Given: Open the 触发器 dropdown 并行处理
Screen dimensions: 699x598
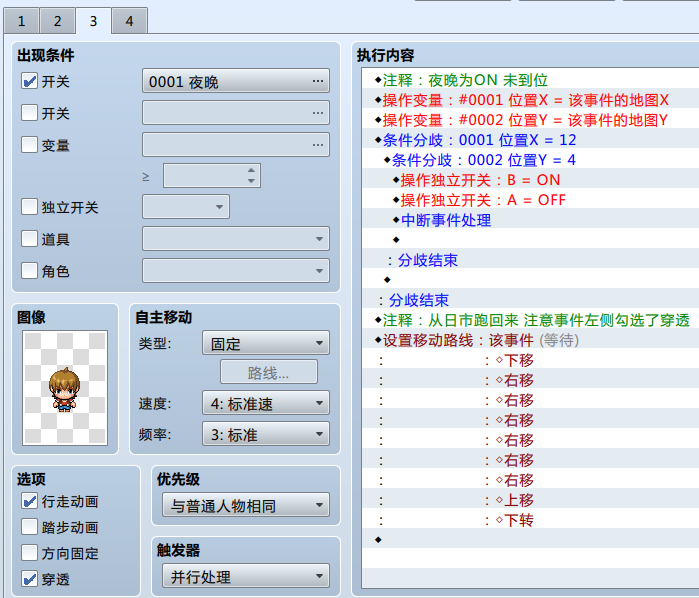Looking at the screenshot, I should coord(246,576).
